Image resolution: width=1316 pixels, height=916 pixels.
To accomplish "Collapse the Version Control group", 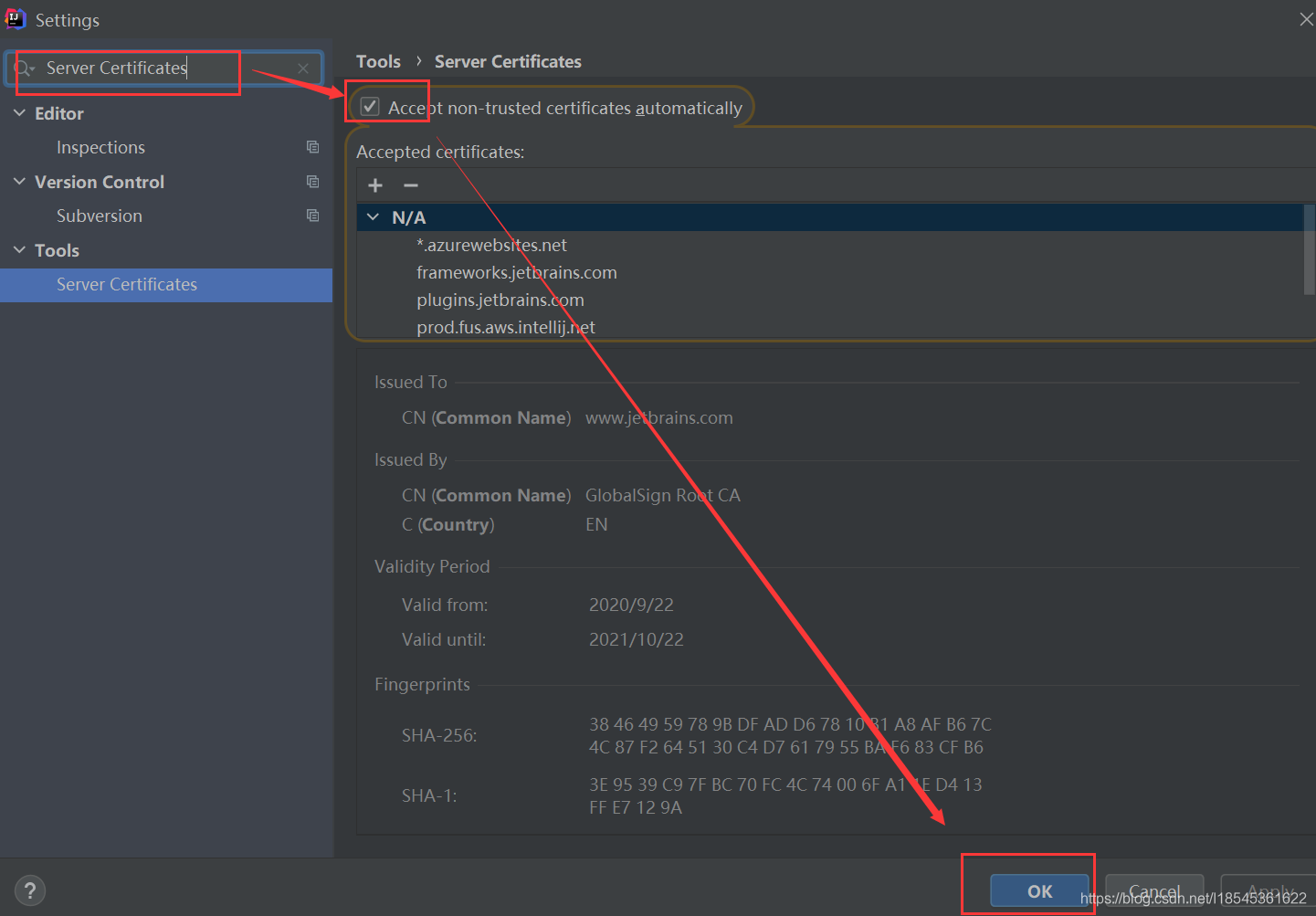I will click(19, 182).
